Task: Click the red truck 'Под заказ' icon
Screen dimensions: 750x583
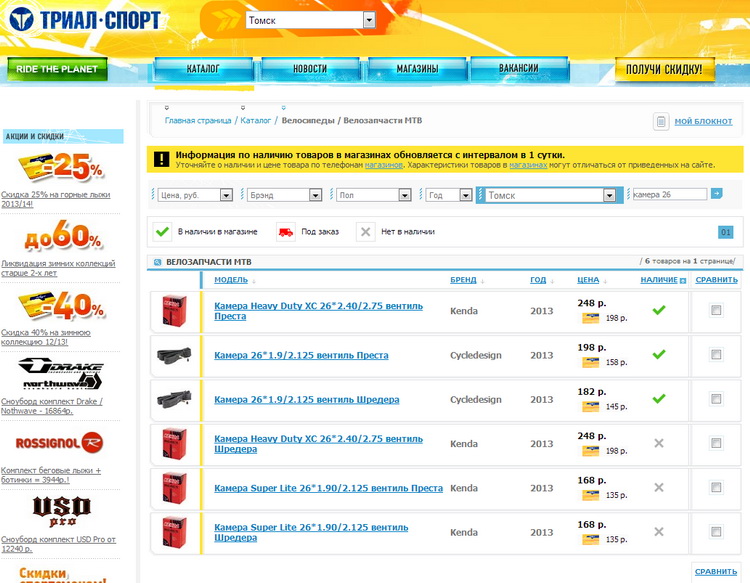Action: (286, 232)
